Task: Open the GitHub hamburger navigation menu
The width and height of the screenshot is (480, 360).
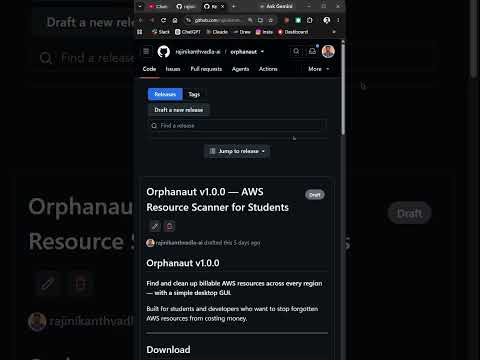Action: pos(146,51)
